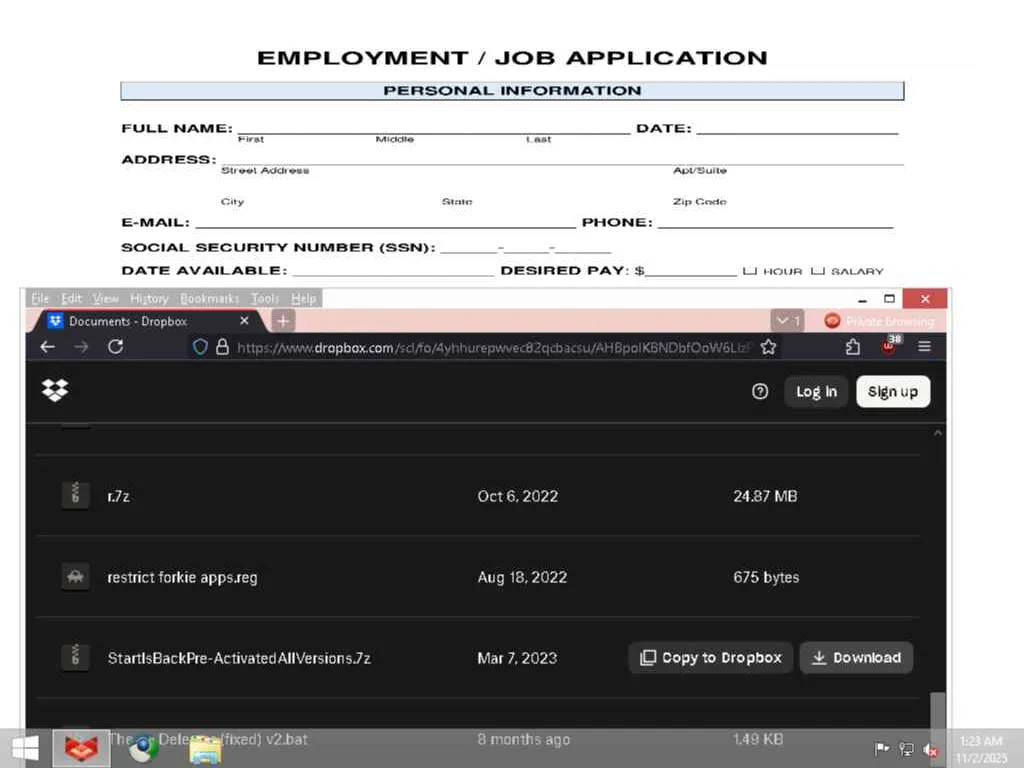Screen dimensions: 1024x768
Task: Click the Sign up button
Action: 893,391
